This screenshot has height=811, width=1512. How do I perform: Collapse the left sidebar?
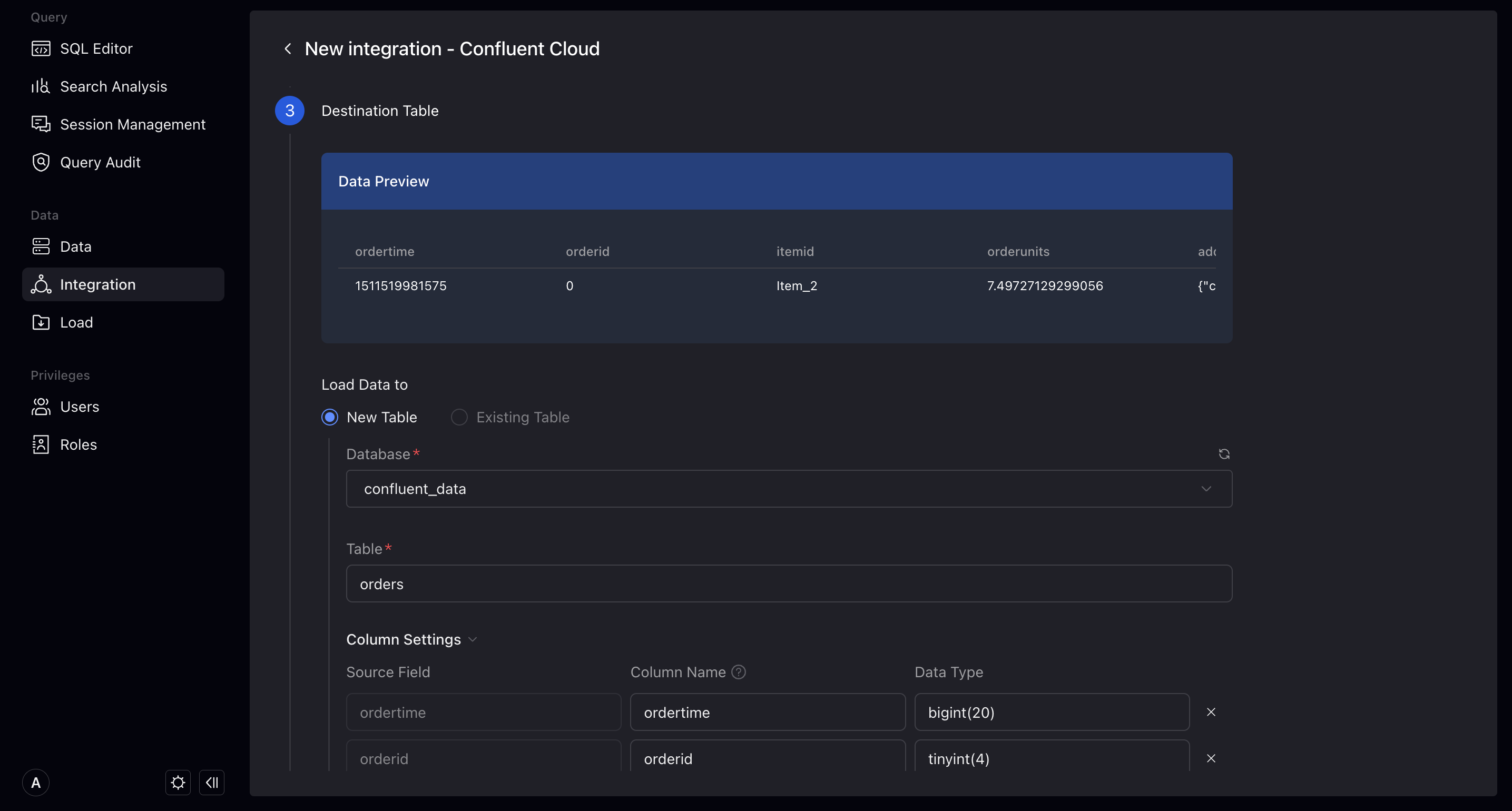tap(211, 782)
